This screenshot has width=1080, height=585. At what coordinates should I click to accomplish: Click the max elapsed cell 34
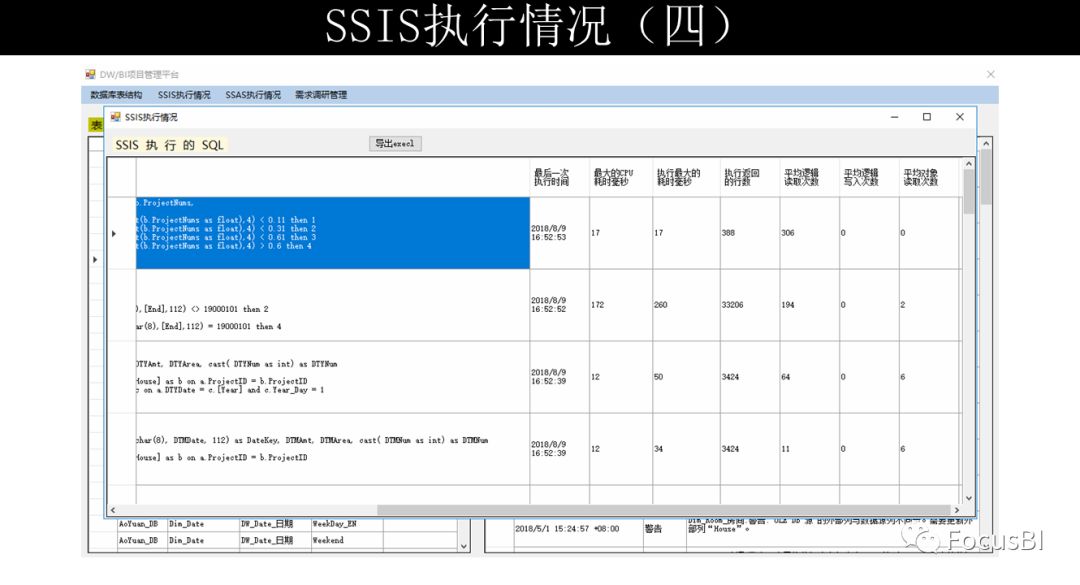click(686, 449)
